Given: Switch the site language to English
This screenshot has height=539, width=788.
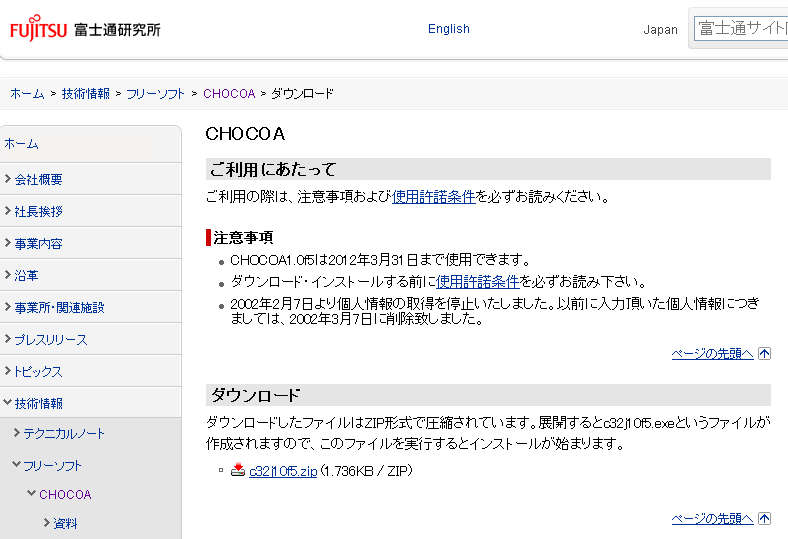Looking at the screenshot, I should click(448, 29).
